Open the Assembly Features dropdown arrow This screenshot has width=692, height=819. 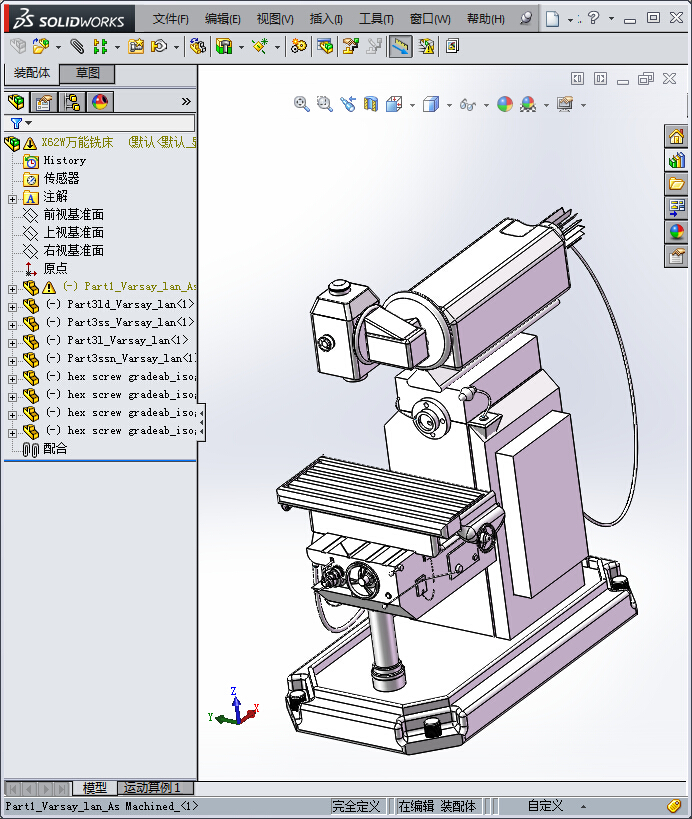pos(241,48)
